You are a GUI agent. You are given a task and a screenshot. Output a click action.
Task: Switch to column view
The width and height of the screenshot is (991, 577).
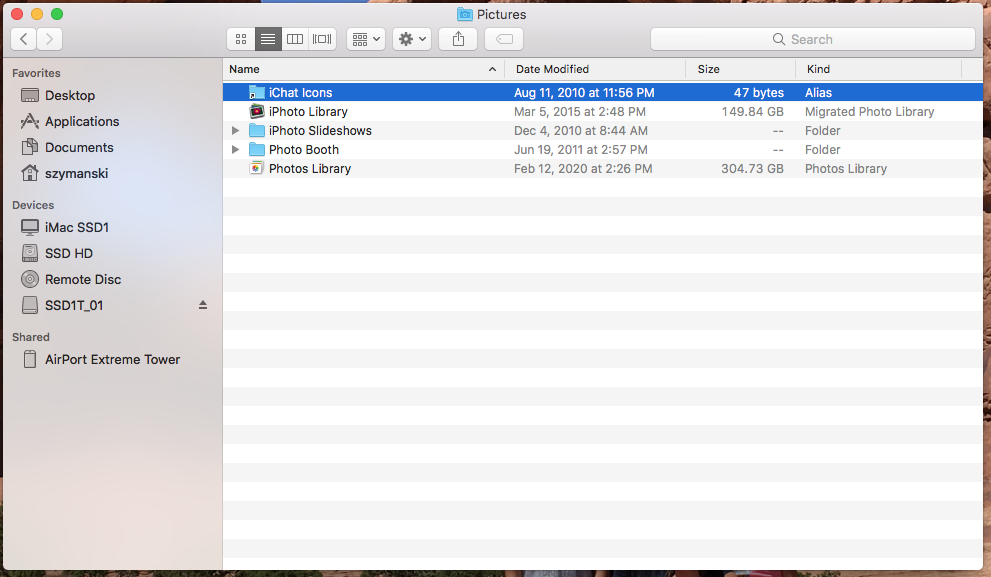pyautogui.click(x=295, y=39)
